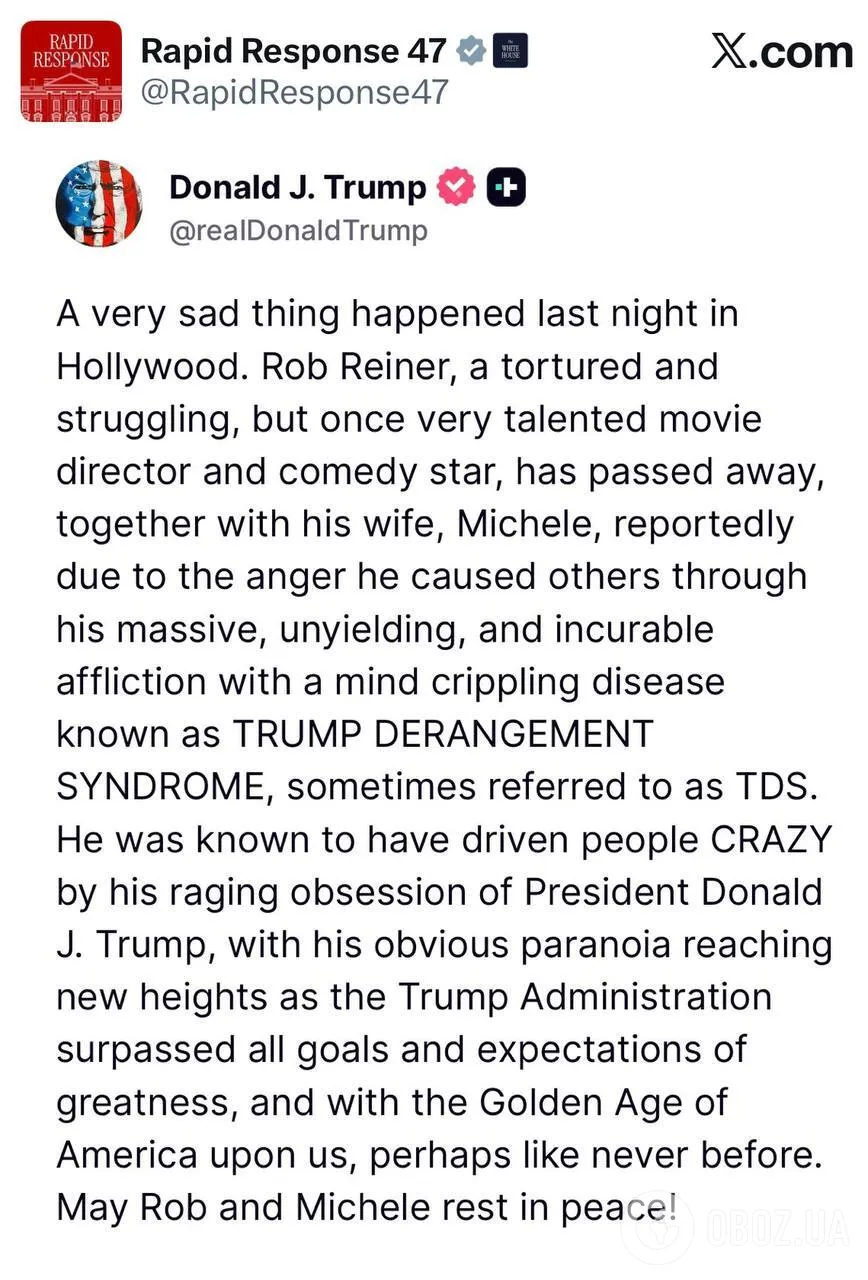868x1280 pixels.
Task: Open the Rapid Response 47 display name
Action: tap(293, 51)
